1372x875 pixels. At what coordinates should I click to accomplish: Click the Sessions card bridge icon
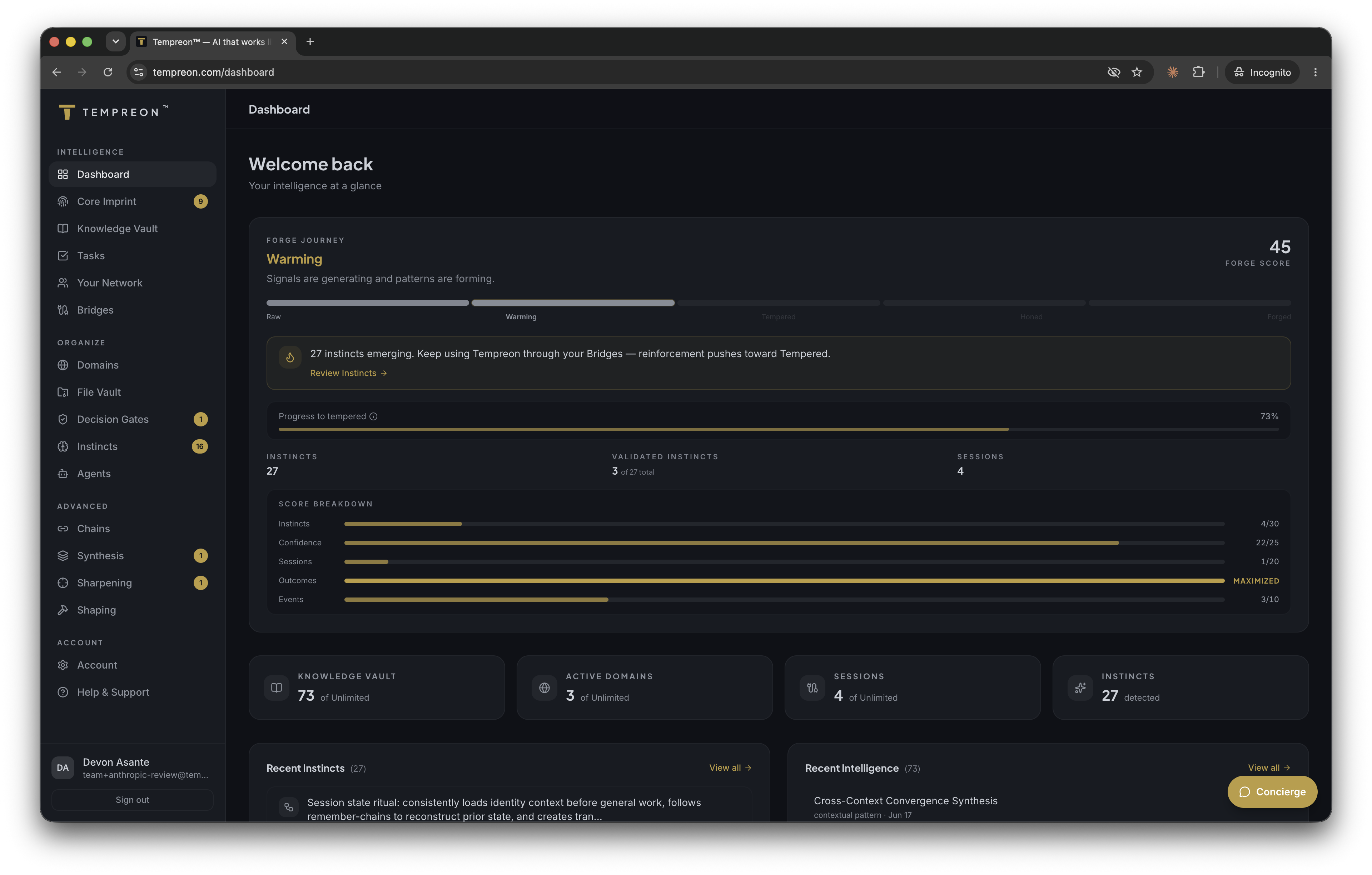tap(812, 687)
